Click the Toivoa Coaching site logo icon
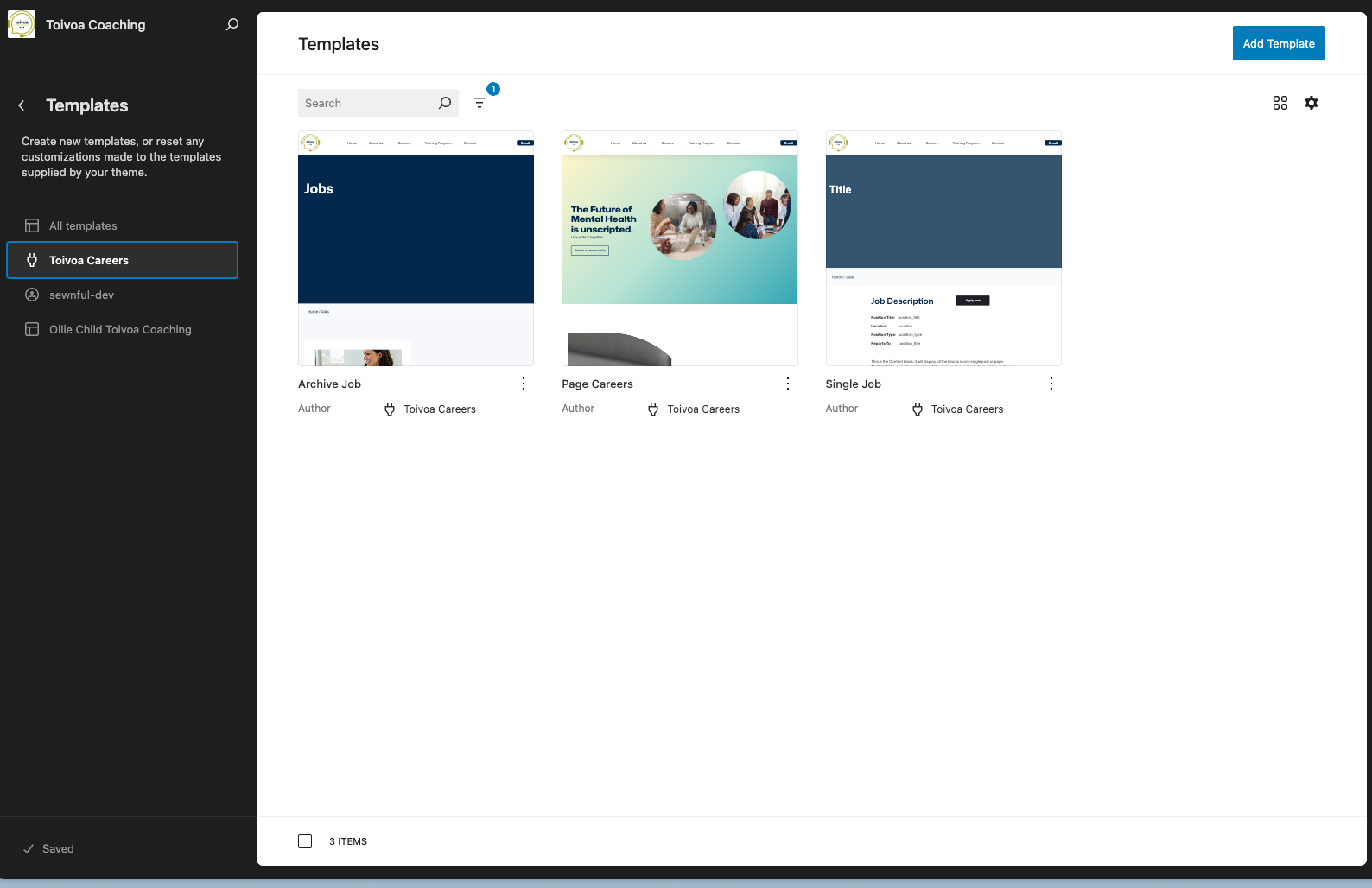1372x888 pixels. (22, 24)
